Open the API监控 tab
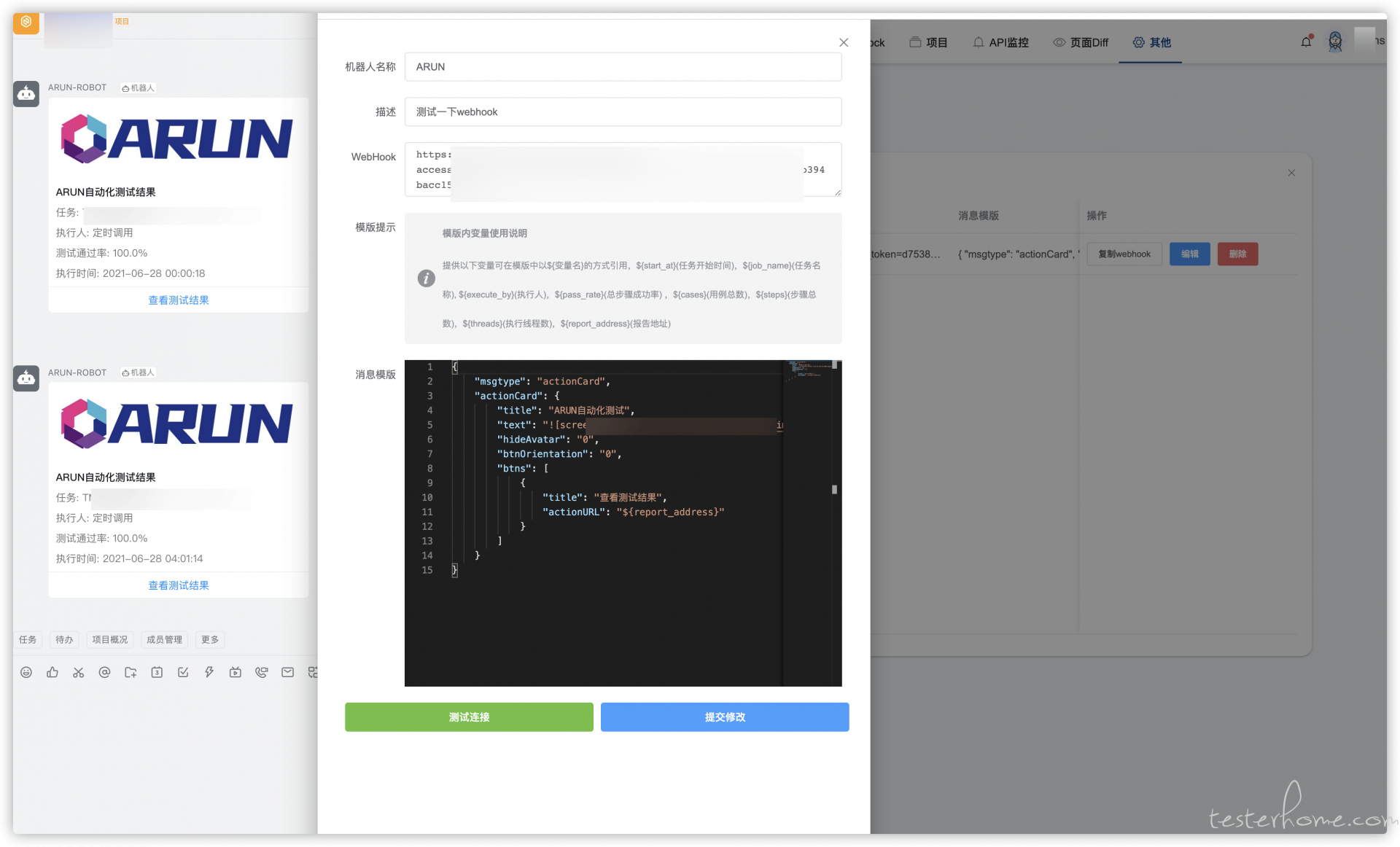The height and width of the screenshot is (847, 1400). (1001, 42)
